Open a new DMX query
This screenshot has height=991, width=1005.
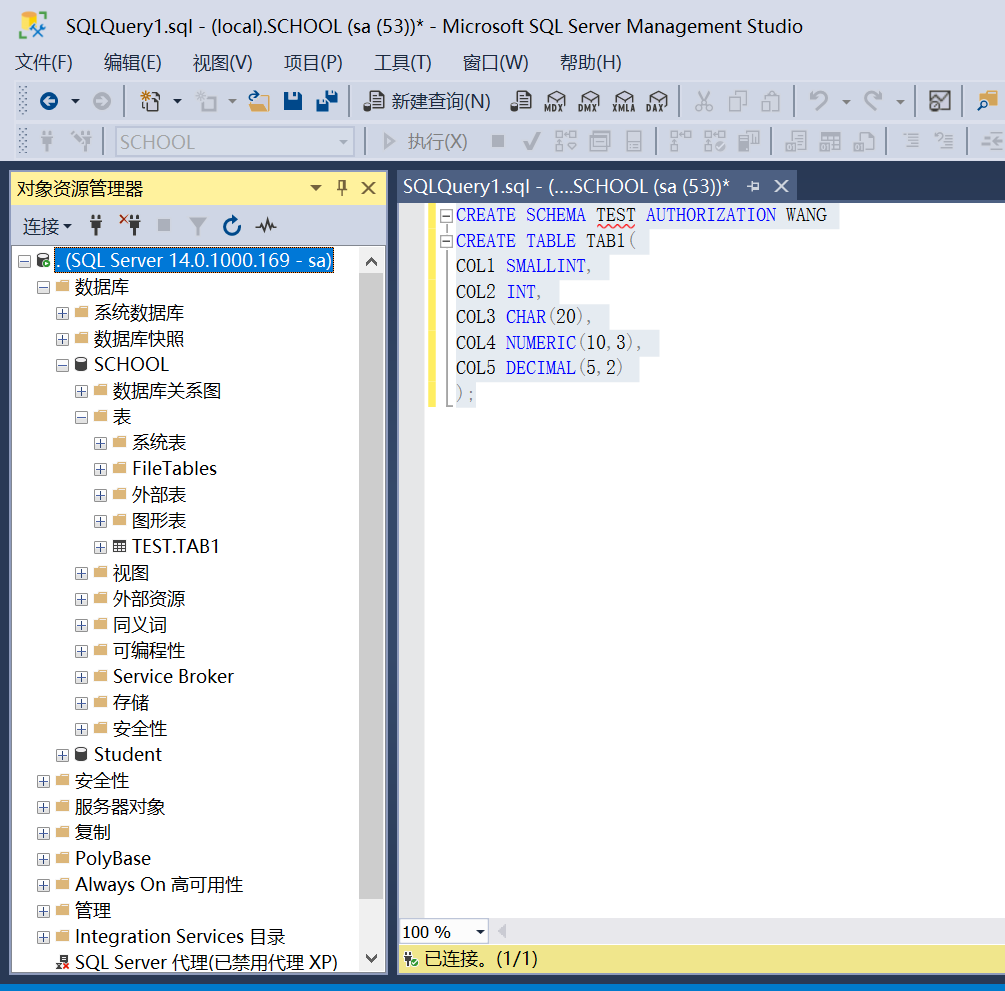[x=589, y=101]
